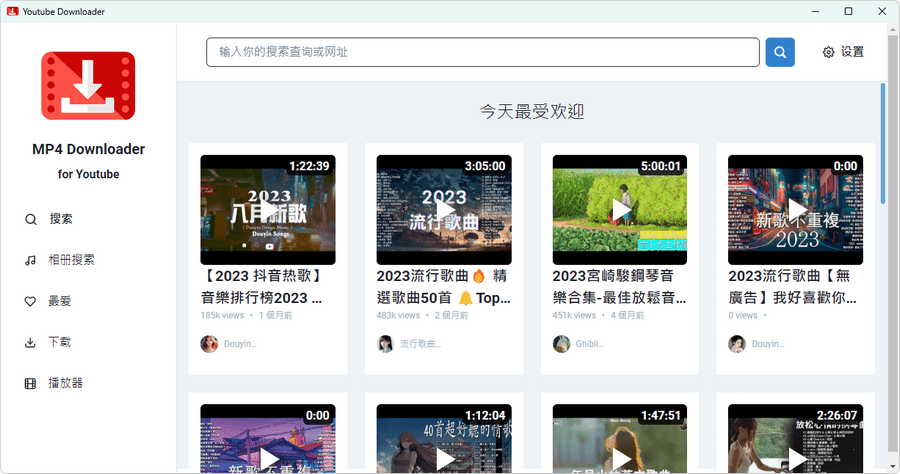Open title 2023流行歌曲 精選歌曲50首
The width and height of the screenshot is (900, 474).
[444, 287]
